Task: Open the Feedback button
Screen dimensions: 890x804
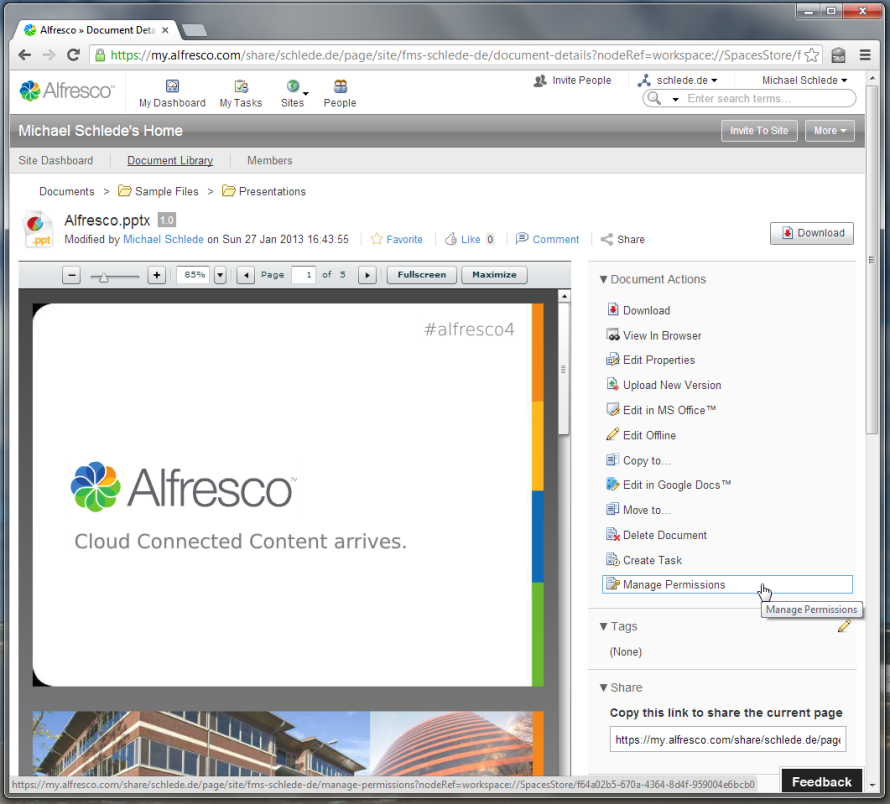Action: point(822,781)
